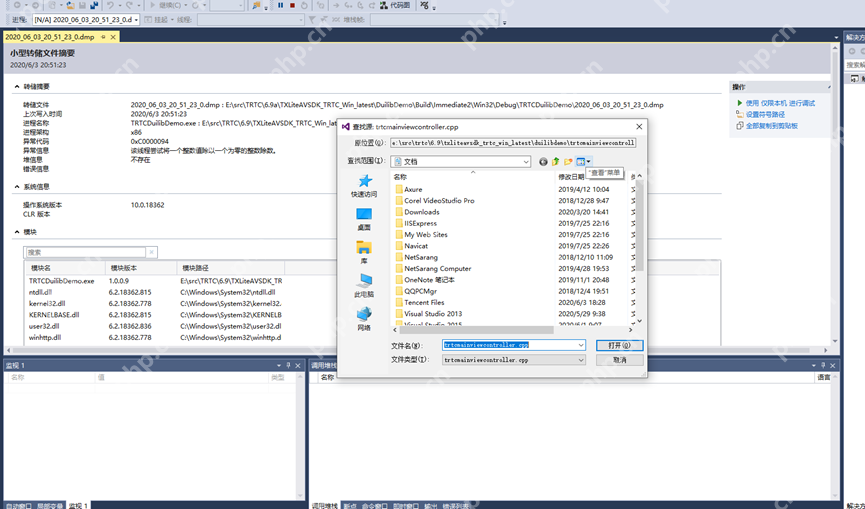Image resolution: width=865 pixels, height=509 pixels.
Task: Click the Code Map toolbar button
Action: [x=394, y=5]
